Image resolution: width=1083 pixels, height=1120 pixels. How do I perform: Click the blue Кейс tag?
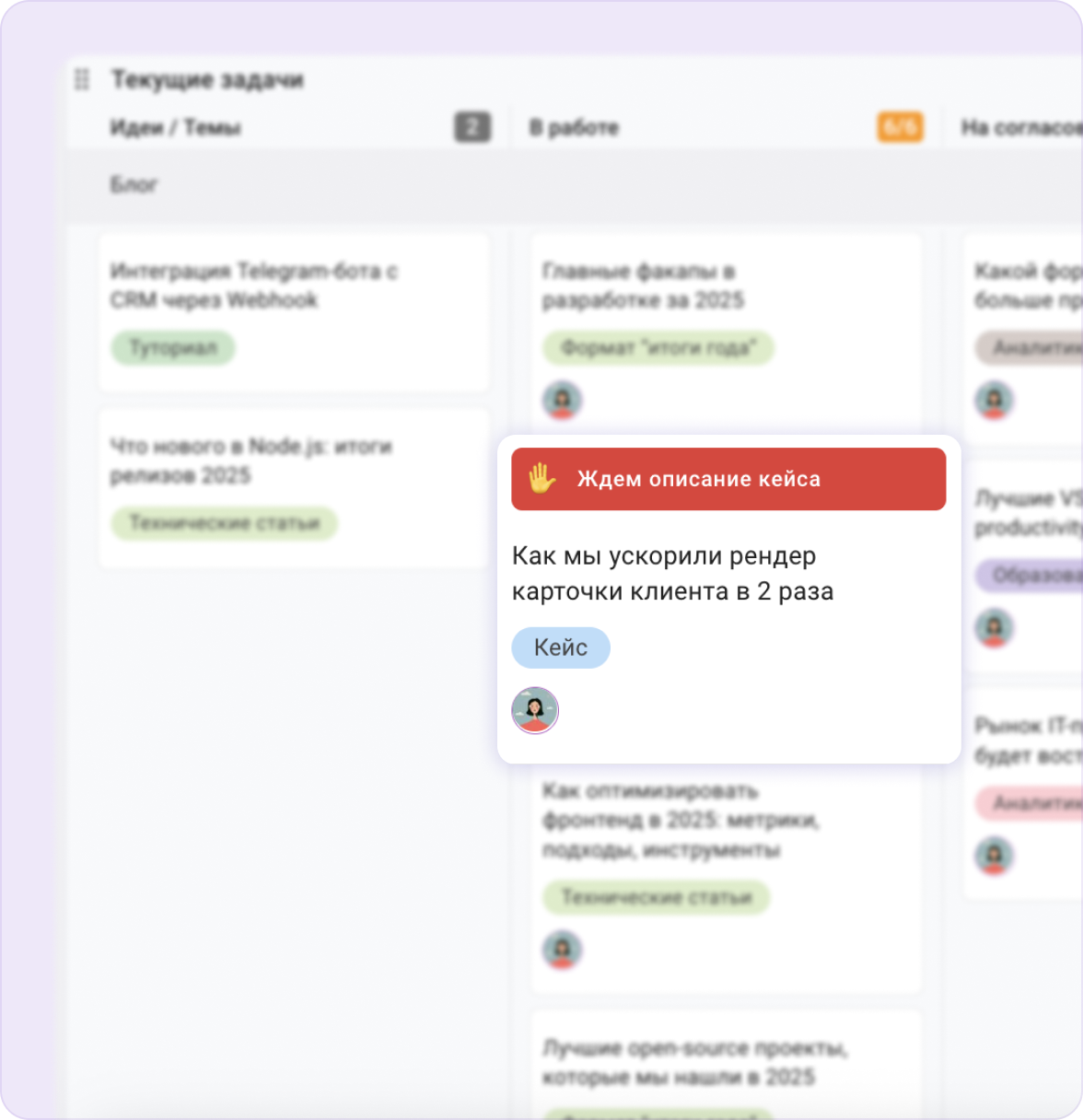(x=560, y=647)
